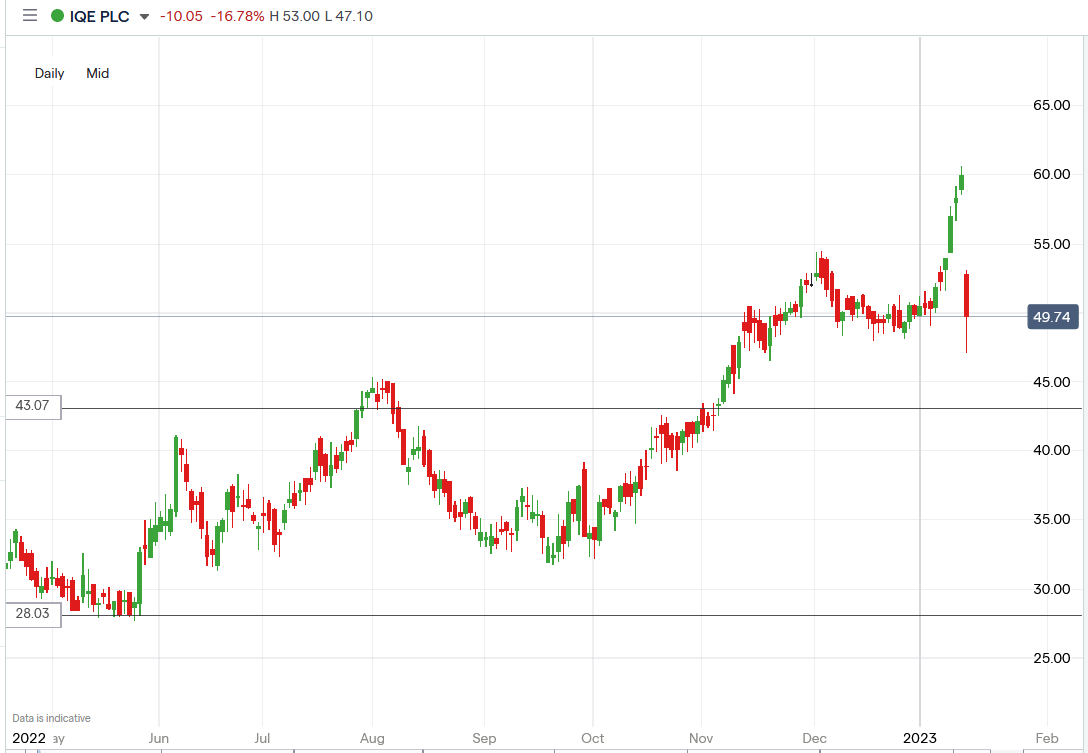This screenshot has width=1088, height=753.
Task: Click the -16.78% percentage change
Action: coord(237,16)
